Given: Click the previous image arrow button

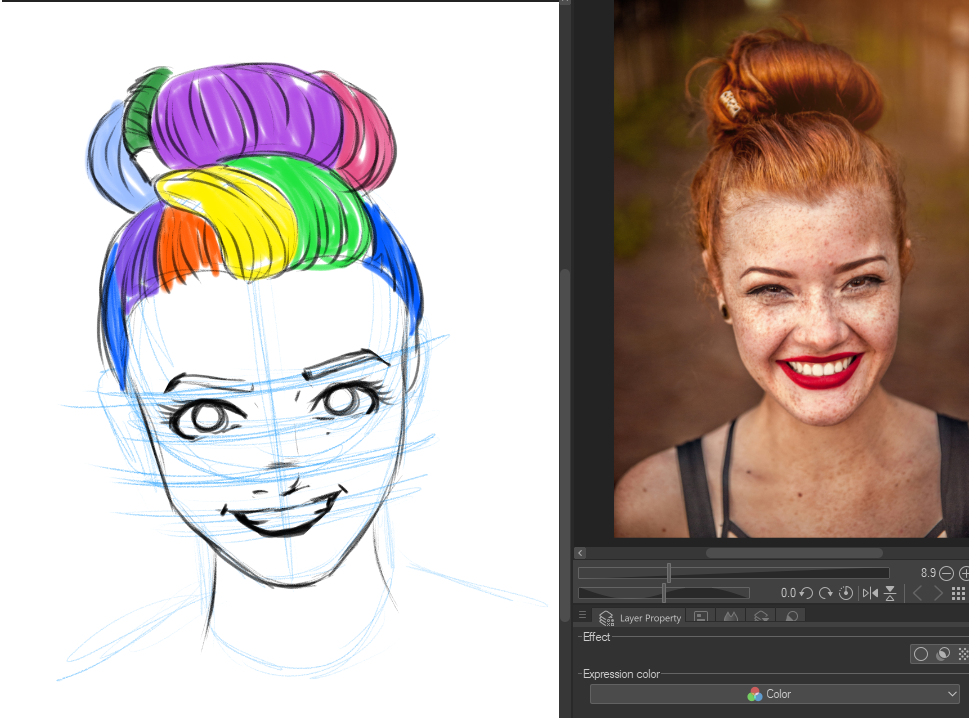Looking at the screenshot, I should point(917,593).
